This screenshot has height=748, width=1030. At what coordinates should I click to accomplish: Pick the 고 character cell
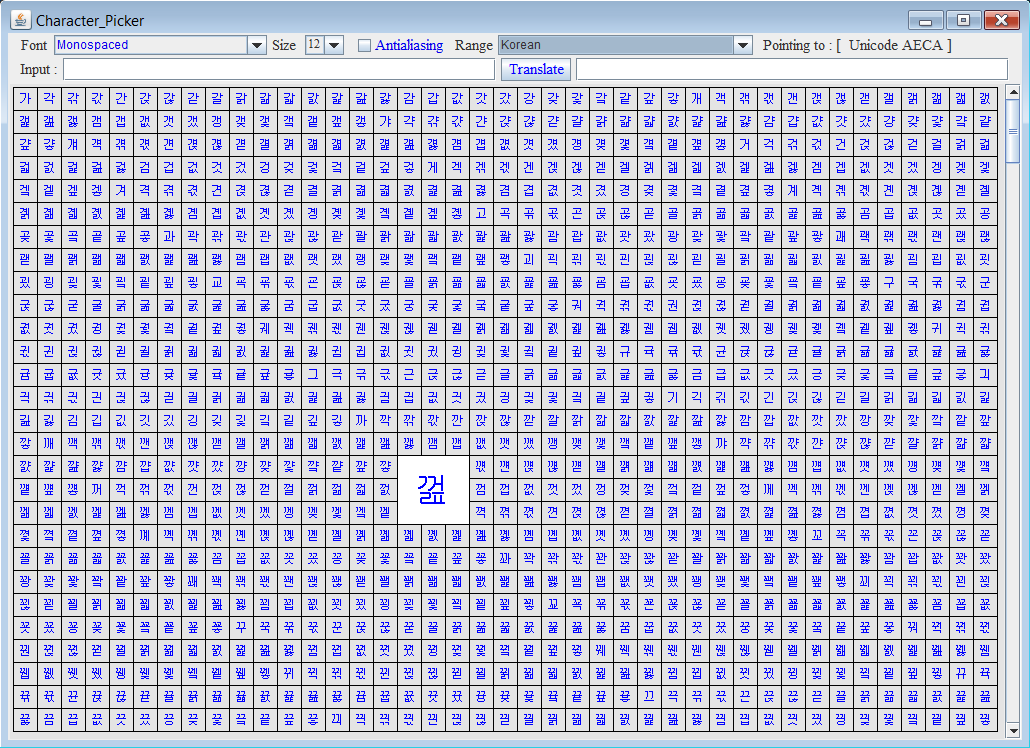point(481,213)
